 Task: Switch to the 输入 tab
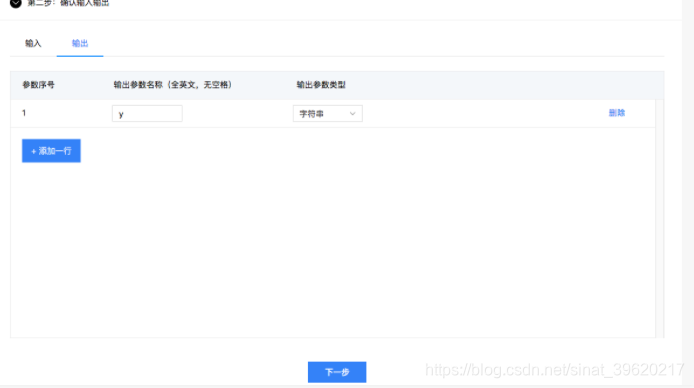tap(33, 43)
